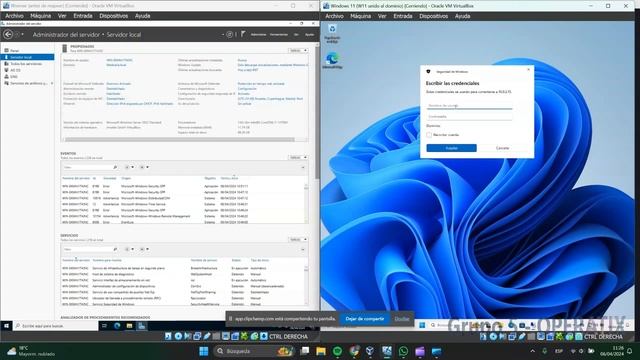The width and height of the screenshot is (640, 360).
Task: Open the host weather widget
Action: click(31, 351)
